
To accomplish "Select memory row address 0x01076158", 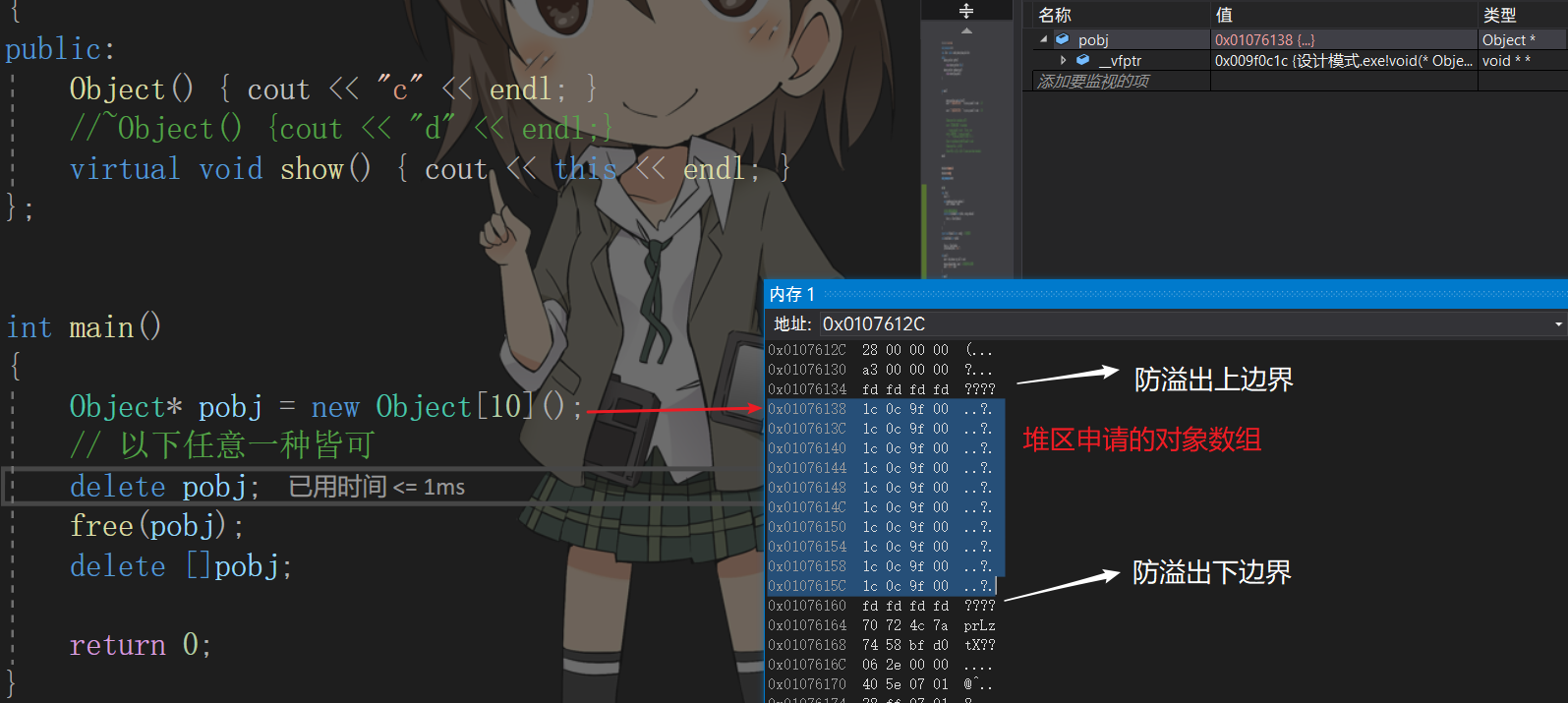I will click(x=807, y=566).
